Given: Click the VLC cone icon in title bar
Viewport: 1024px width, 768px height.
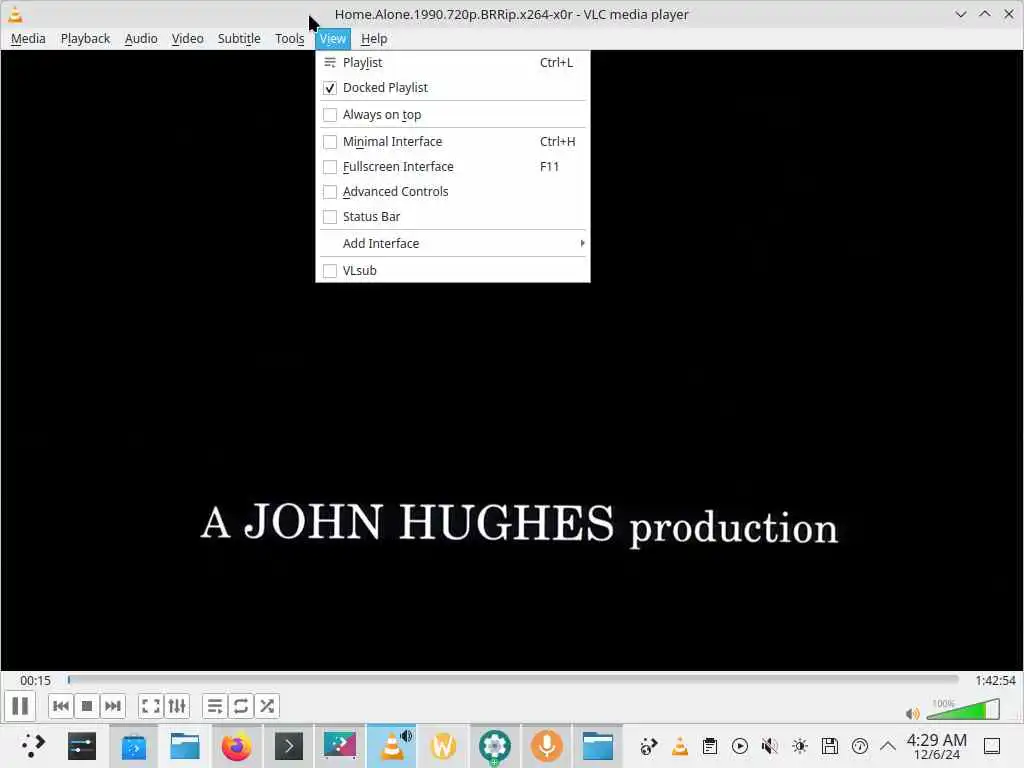Looking at the screenshot, I should pos(15,14).
